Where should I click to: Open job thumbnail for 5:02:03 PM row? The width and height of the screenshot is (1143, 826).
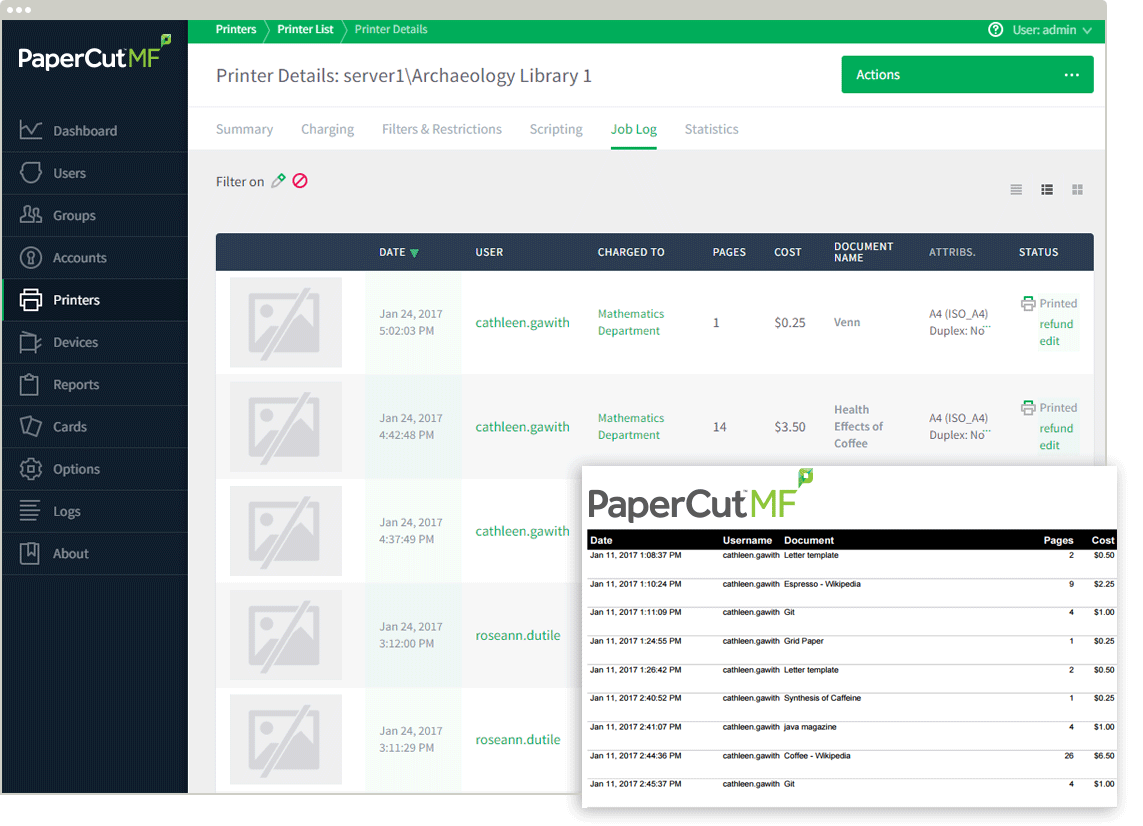click(285, 322)
